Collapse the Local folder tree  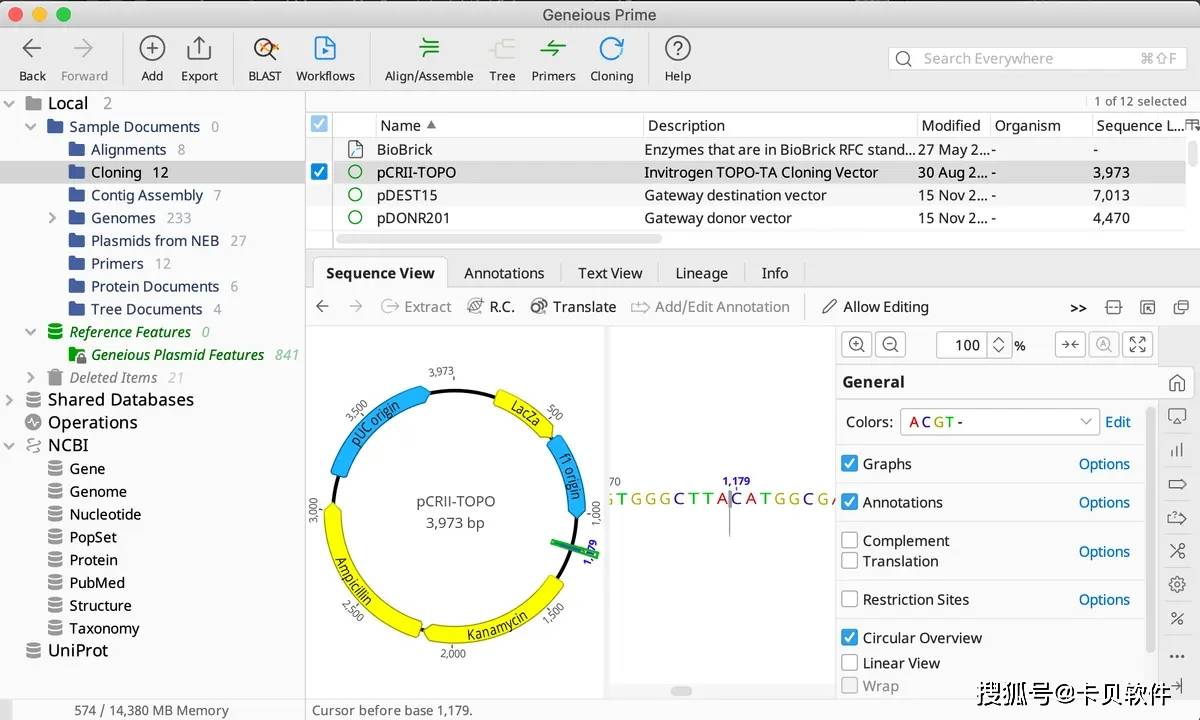(10, 103)
